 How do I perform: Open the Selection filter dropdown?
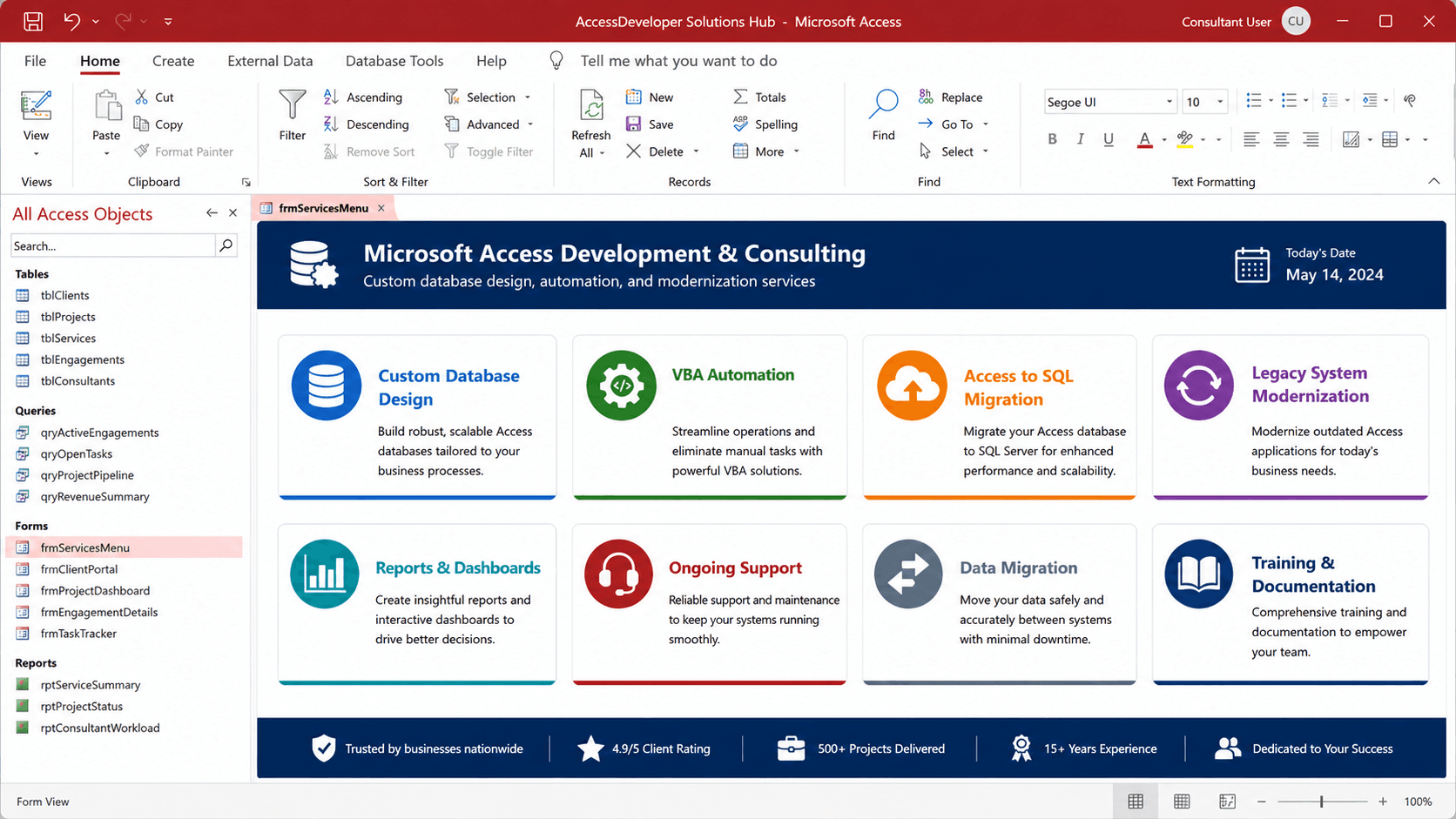(x=528, y=97)
